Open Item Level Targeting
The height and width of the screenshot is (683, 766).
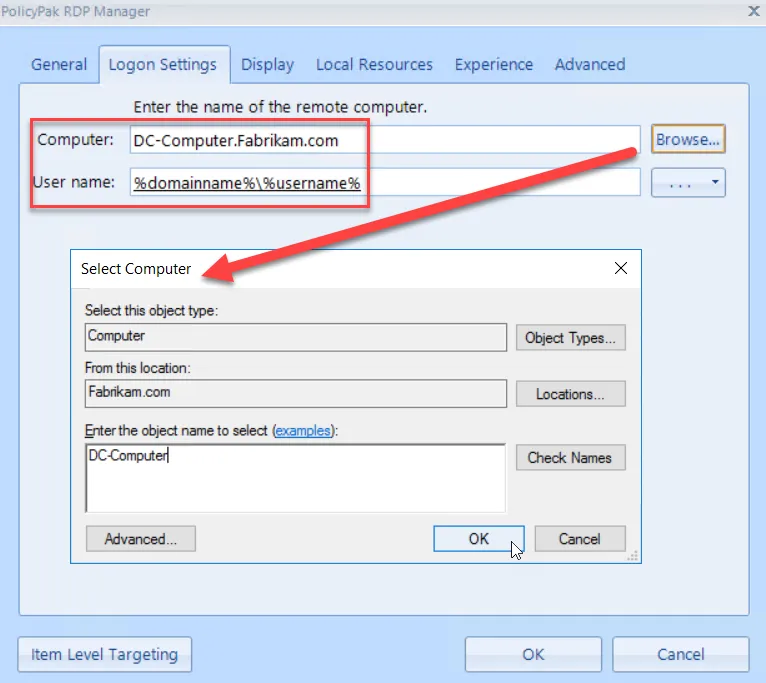105,654
